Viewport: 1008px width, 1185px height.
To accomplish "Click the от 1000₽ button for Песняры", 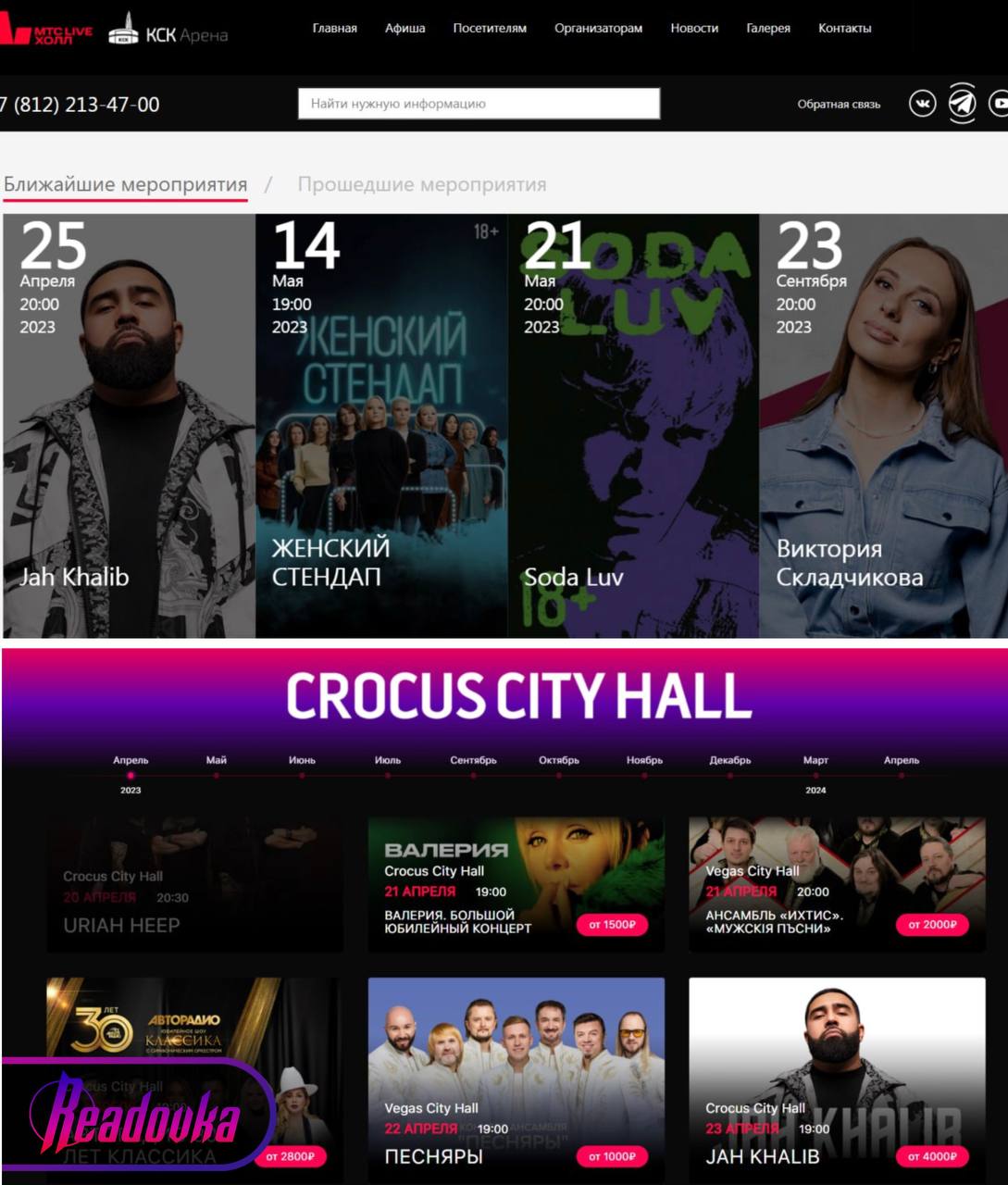I will pyautogui.click(x=613, y=1156).
